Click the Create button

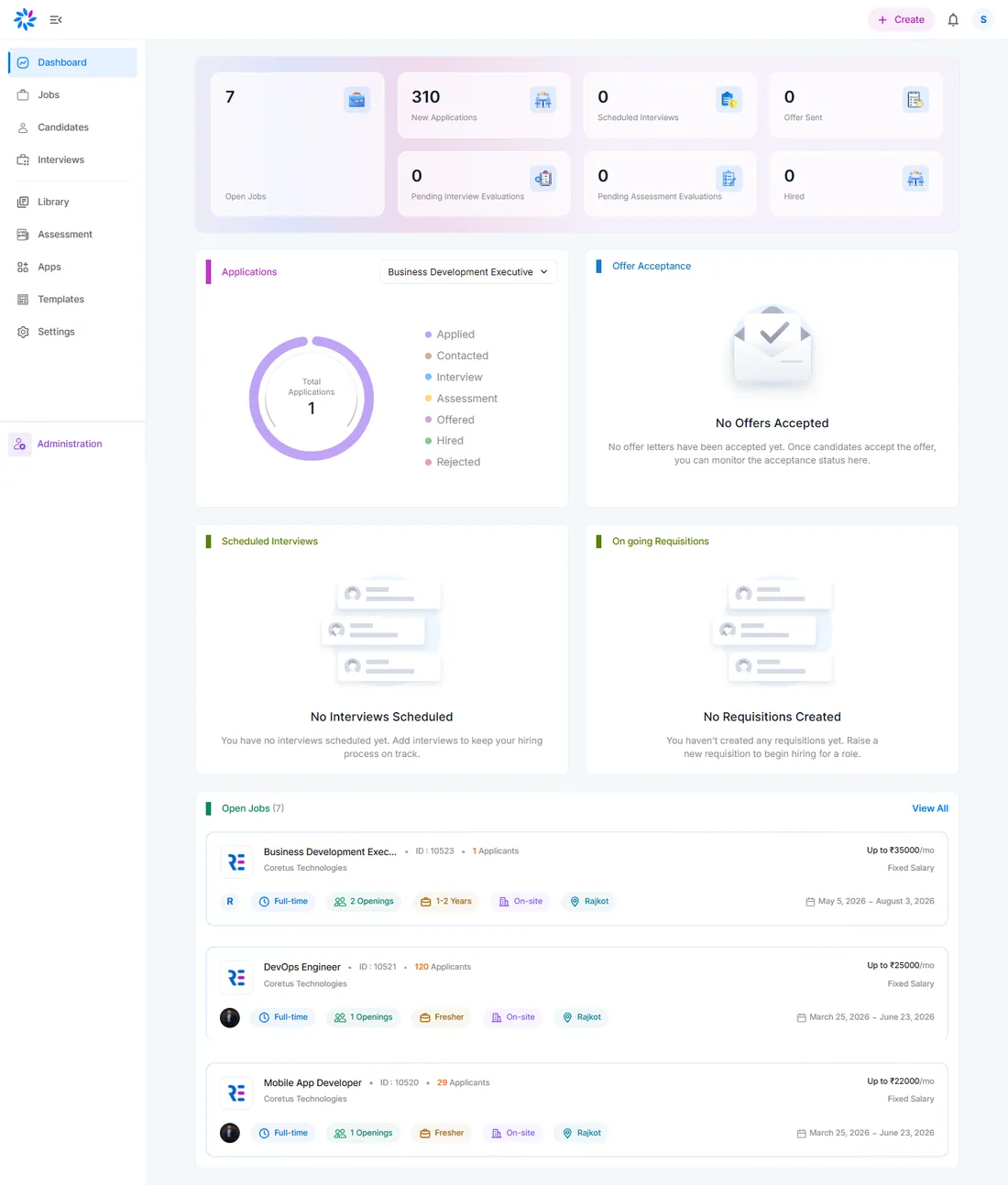(x=901, y=19)
